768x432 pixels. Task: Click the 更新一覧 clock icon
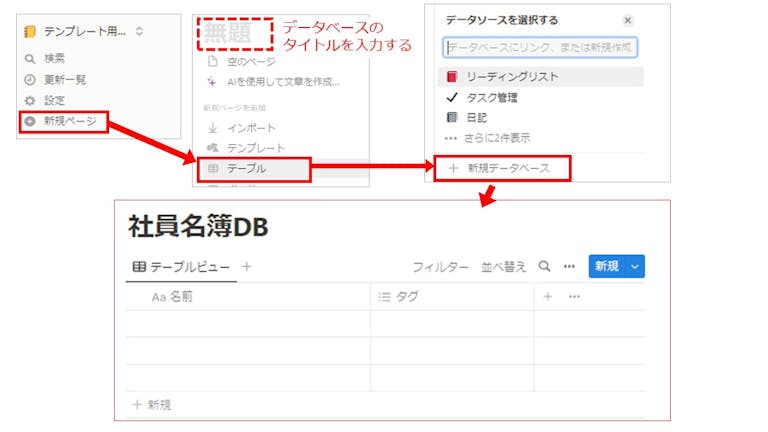tap(30, 79)
